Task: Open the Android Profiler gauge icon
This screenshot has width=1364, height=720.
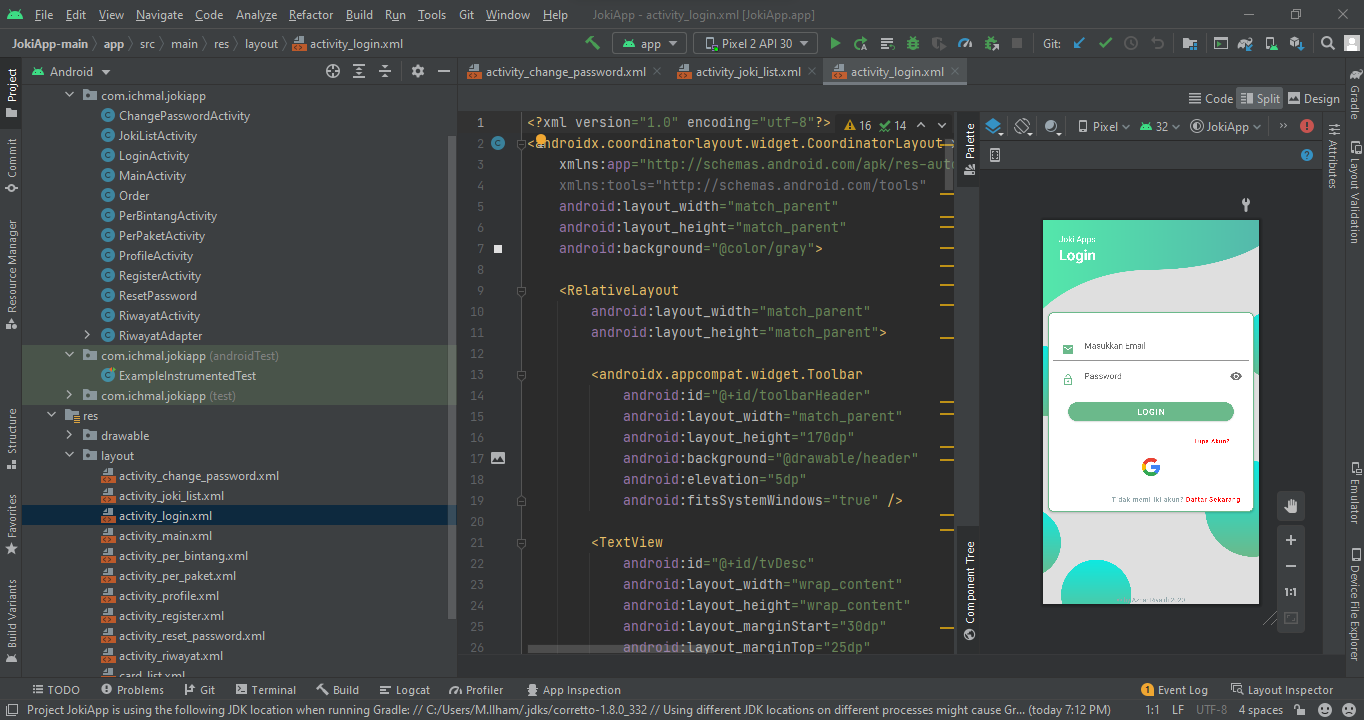Action: tap(965, 44)
